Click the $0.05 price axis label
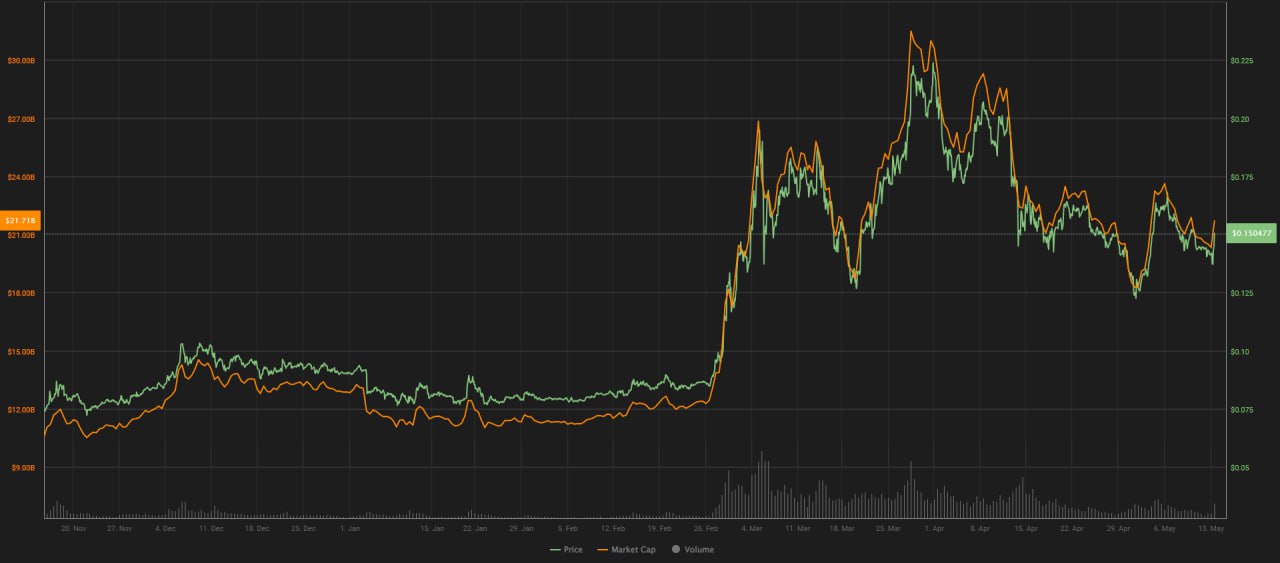This screenshot has height=563, width=1280. (x=1240, y=468)
